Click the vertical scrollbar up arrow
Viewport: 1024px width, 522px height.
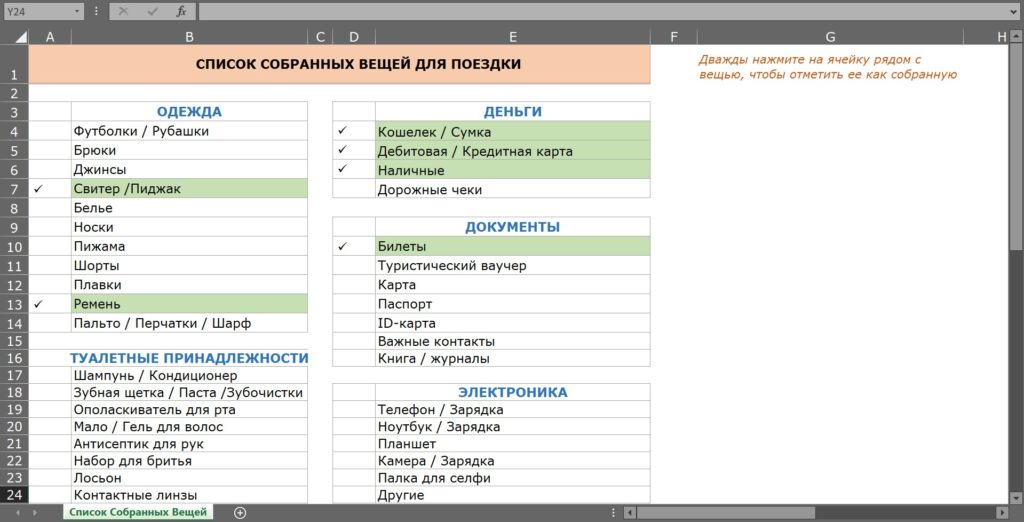(x=1016, y=37)
